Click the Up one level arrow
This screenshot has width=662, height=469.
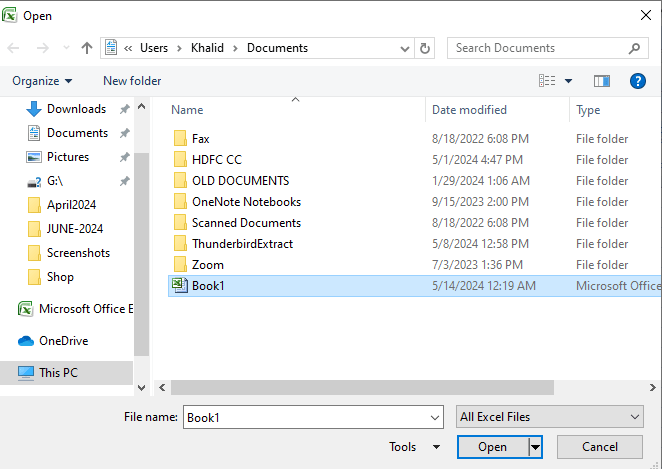[87, 48]
